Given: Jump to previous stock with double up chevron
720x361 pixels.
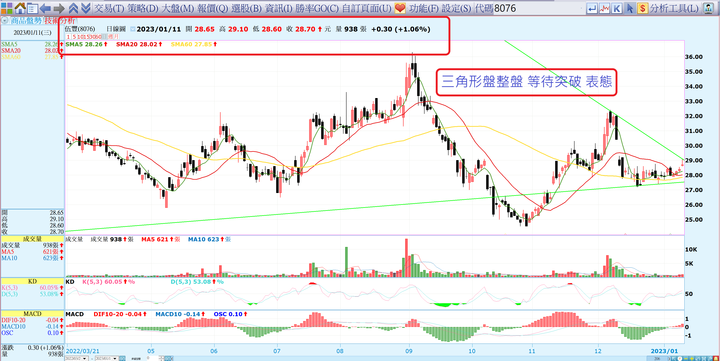Looking at the screenshot, I should tap(73, 8).
